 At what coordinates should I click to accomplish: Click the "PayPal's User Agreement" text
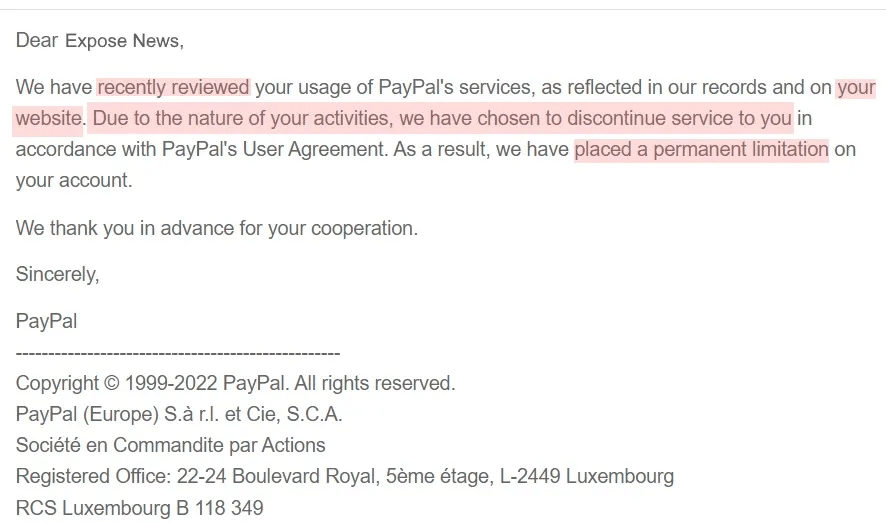[273, 150]
